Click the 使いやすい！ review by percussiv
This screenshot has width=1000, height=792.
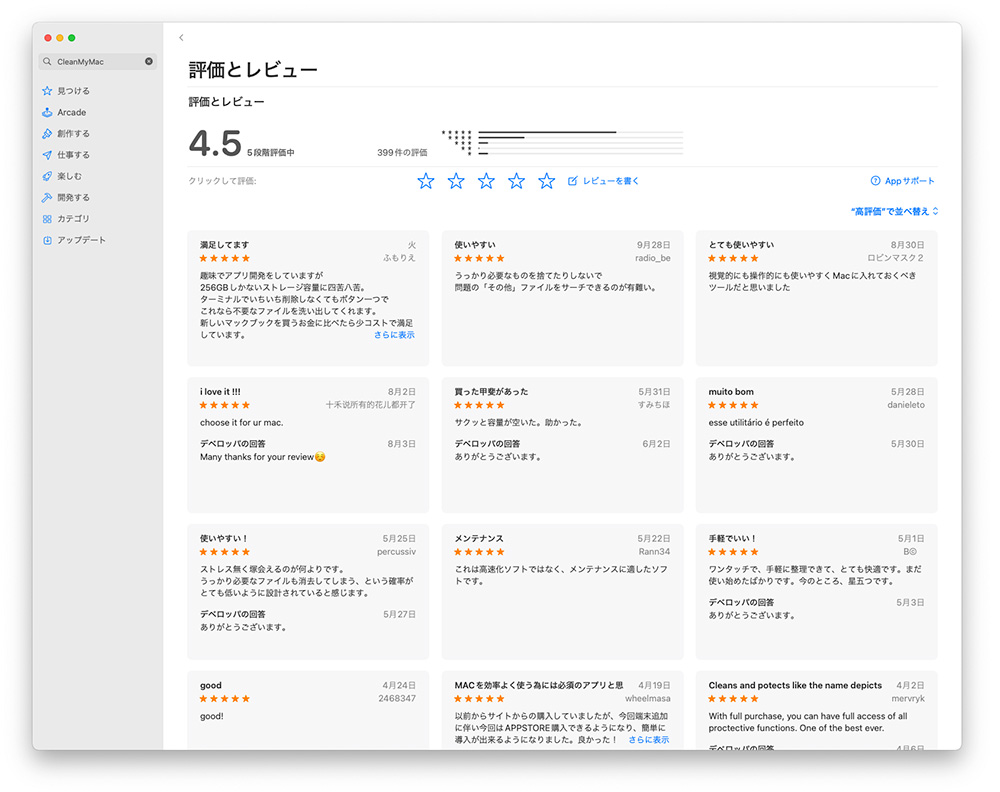coord(308,591)
